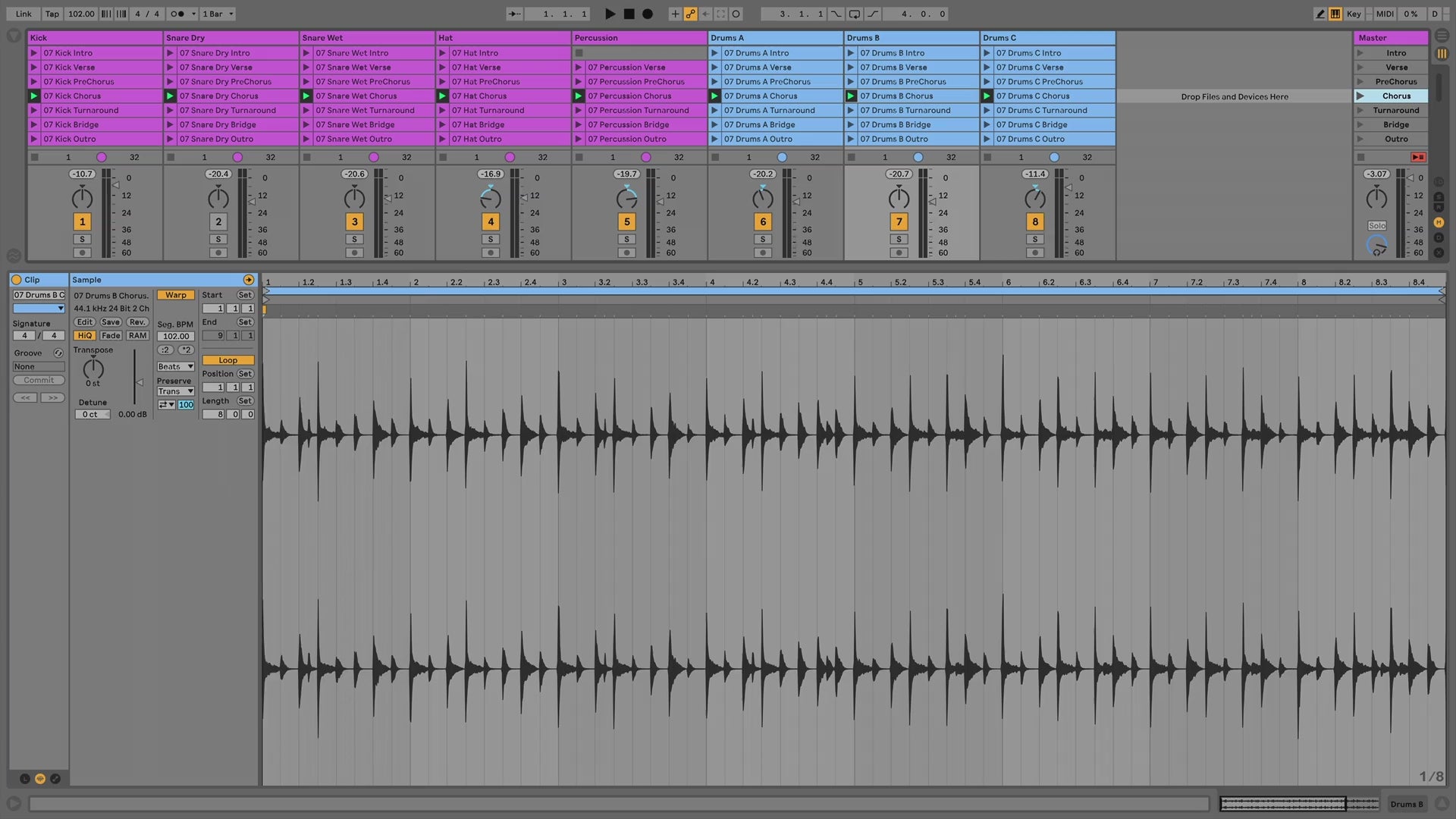Open the Preserve Trans dropdown
This screenshot has height=819, width=1456.
[x=175, y=391]
